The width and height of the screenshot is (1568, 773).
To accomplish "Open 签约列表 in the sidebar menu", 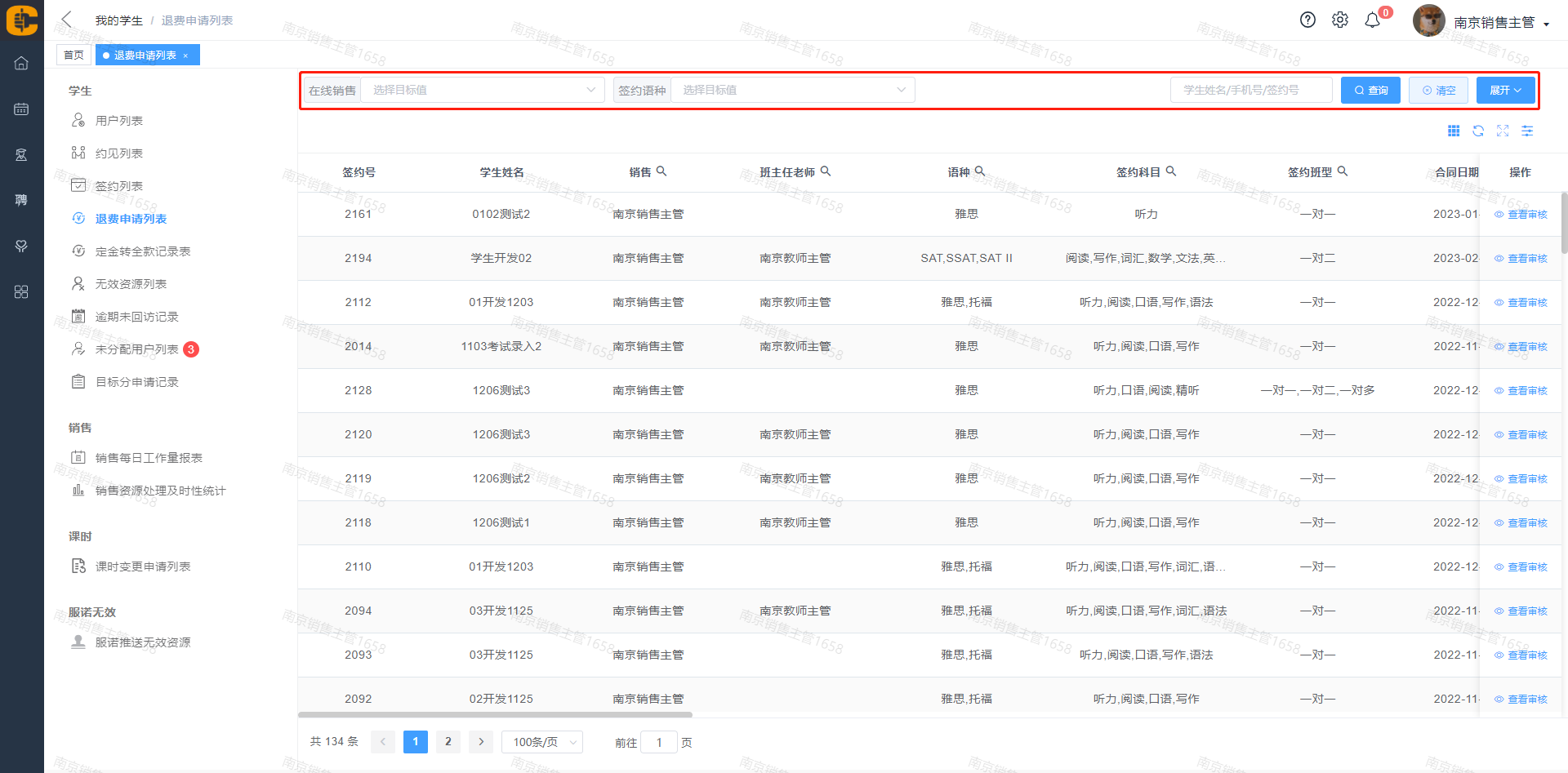I will (x=119, y=186).
